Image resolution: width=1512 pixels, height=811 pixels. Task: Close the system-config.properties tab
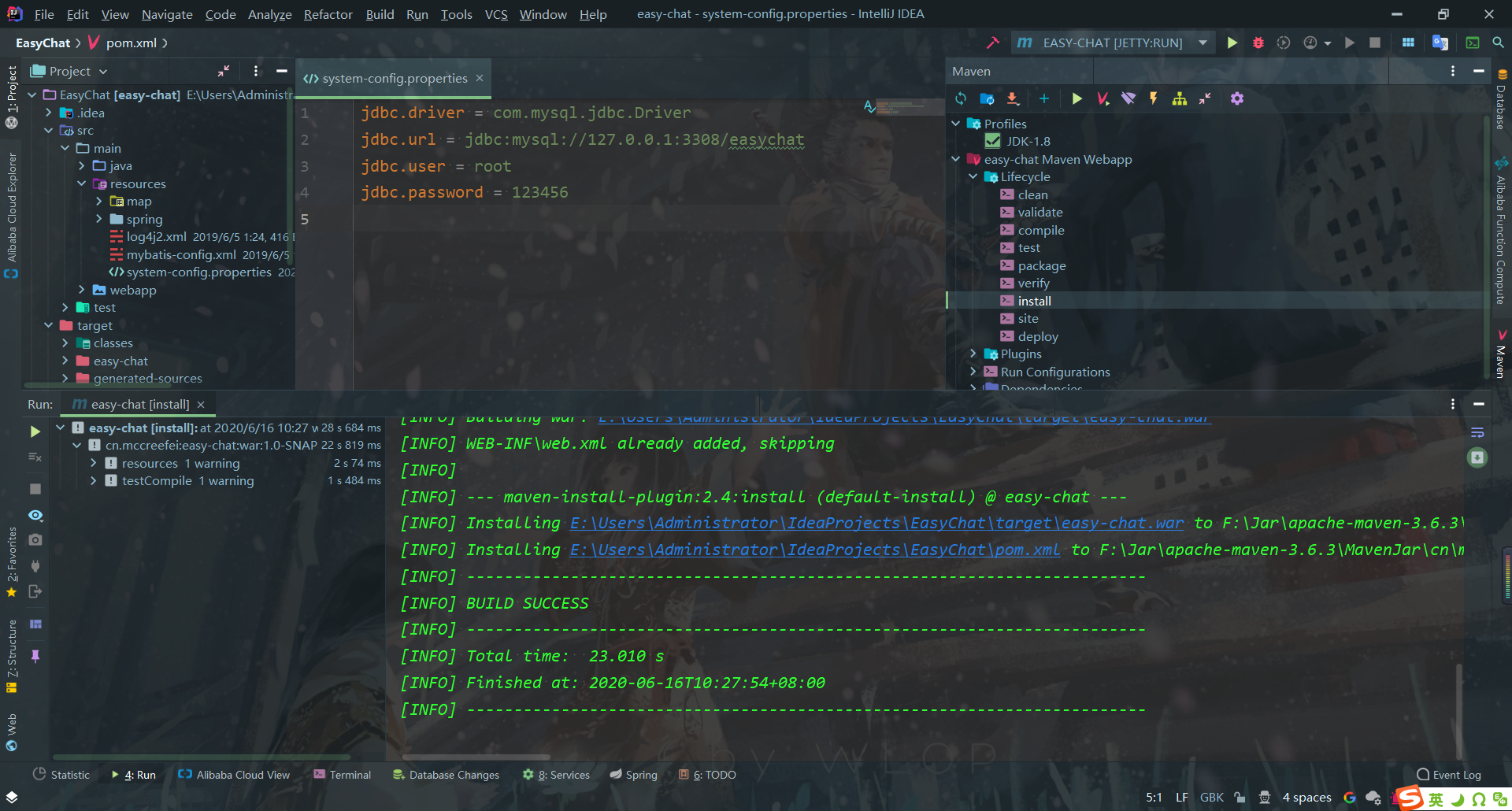[x=480, y=78]
